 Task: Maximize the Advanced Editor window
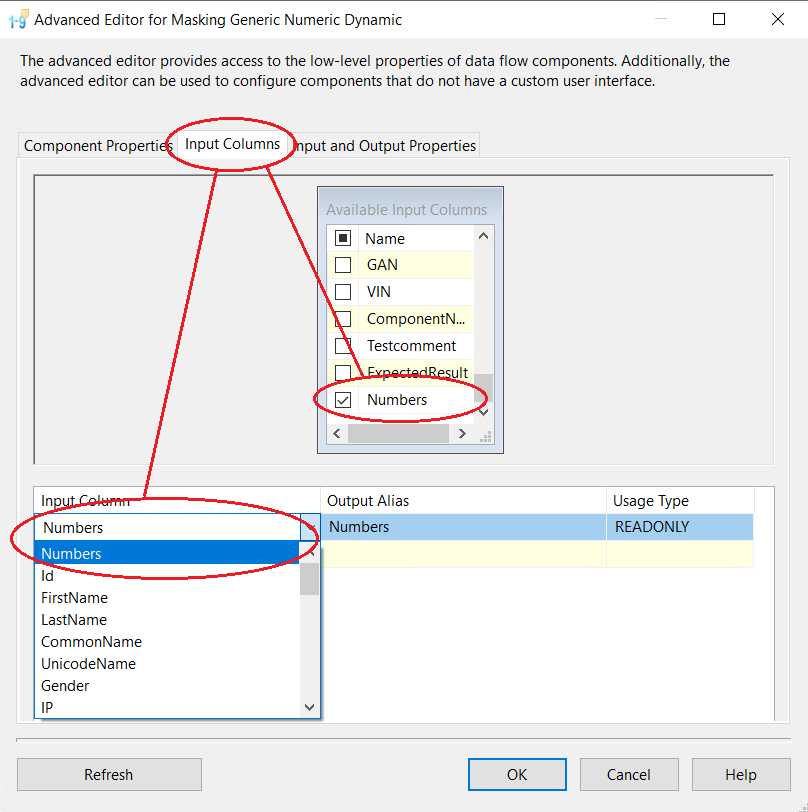tap(719, 20)
